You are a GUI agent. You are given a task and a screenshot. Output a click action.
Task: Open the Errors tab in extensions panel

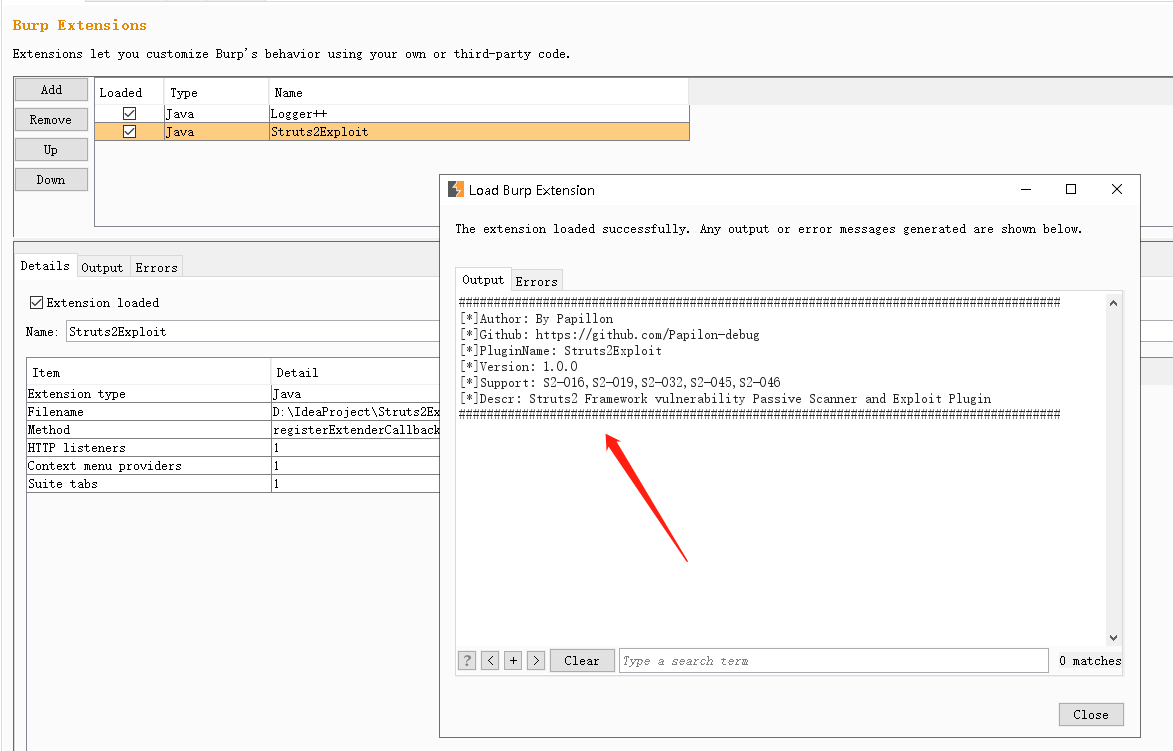[x=156, y=267]
